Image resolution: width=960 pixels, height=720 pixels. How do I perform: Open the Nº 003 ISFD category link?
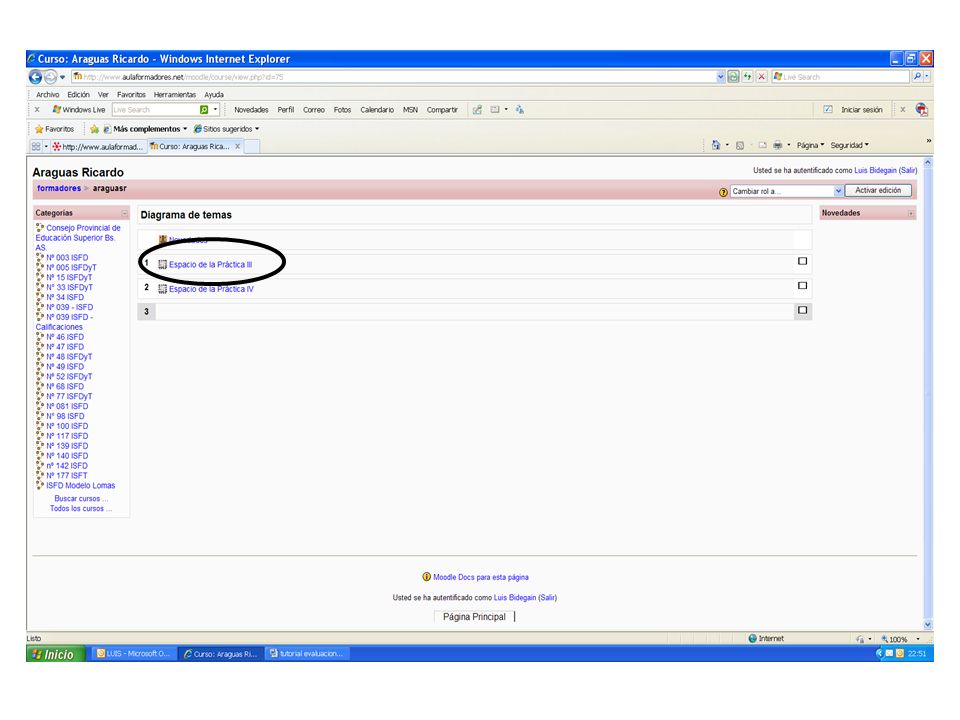pyautogui.click(x=67, y=258)
